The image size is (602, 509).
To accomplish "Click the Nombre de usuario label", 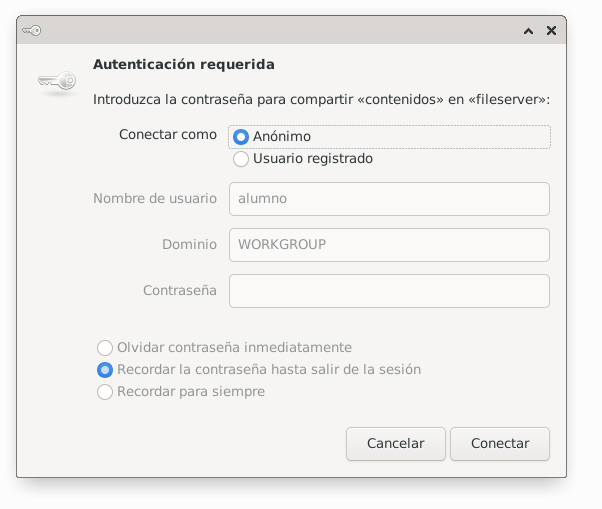I will tap(155, 198).
